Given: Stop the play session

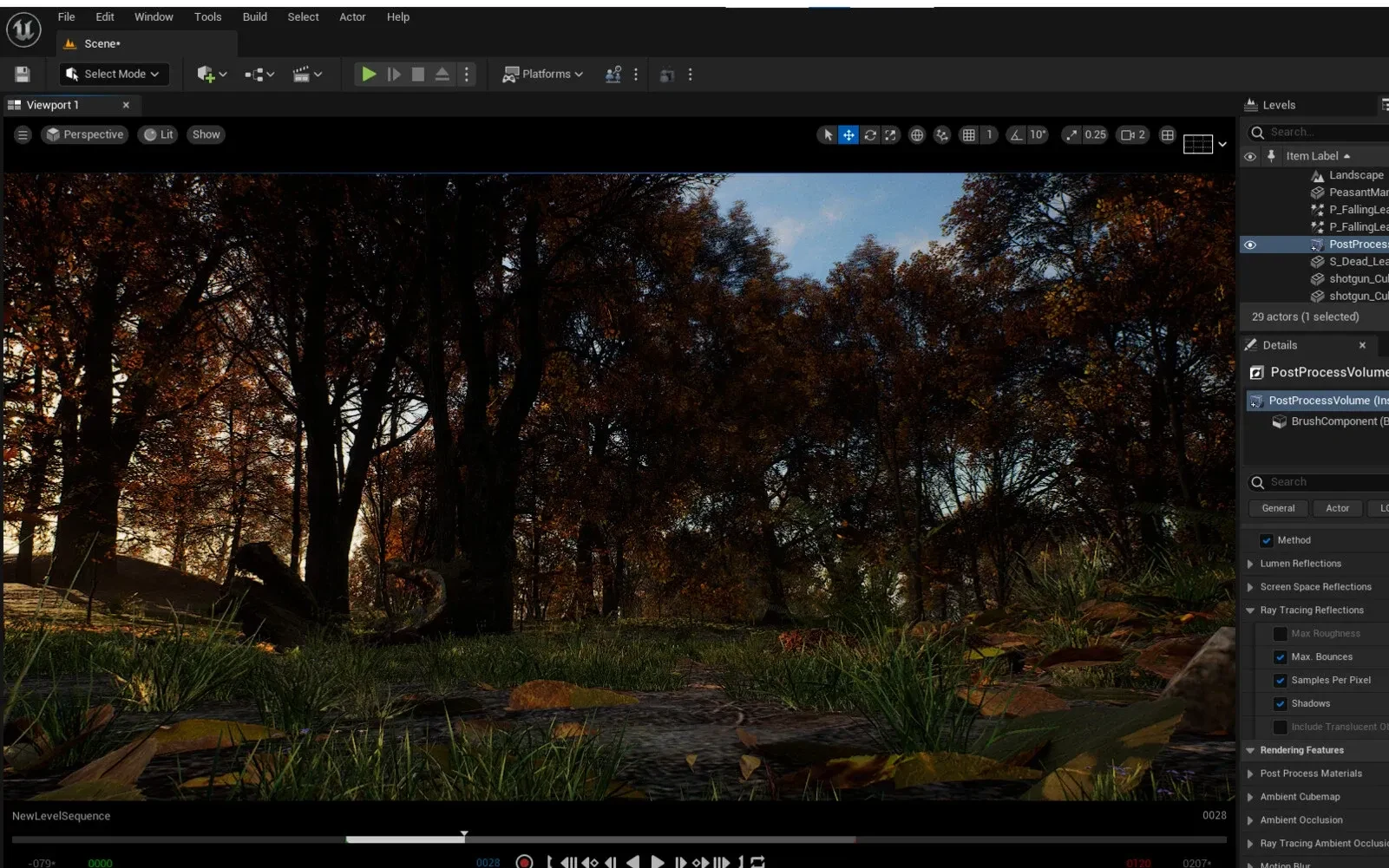Looking at the screenshot, I should (418, 75).
